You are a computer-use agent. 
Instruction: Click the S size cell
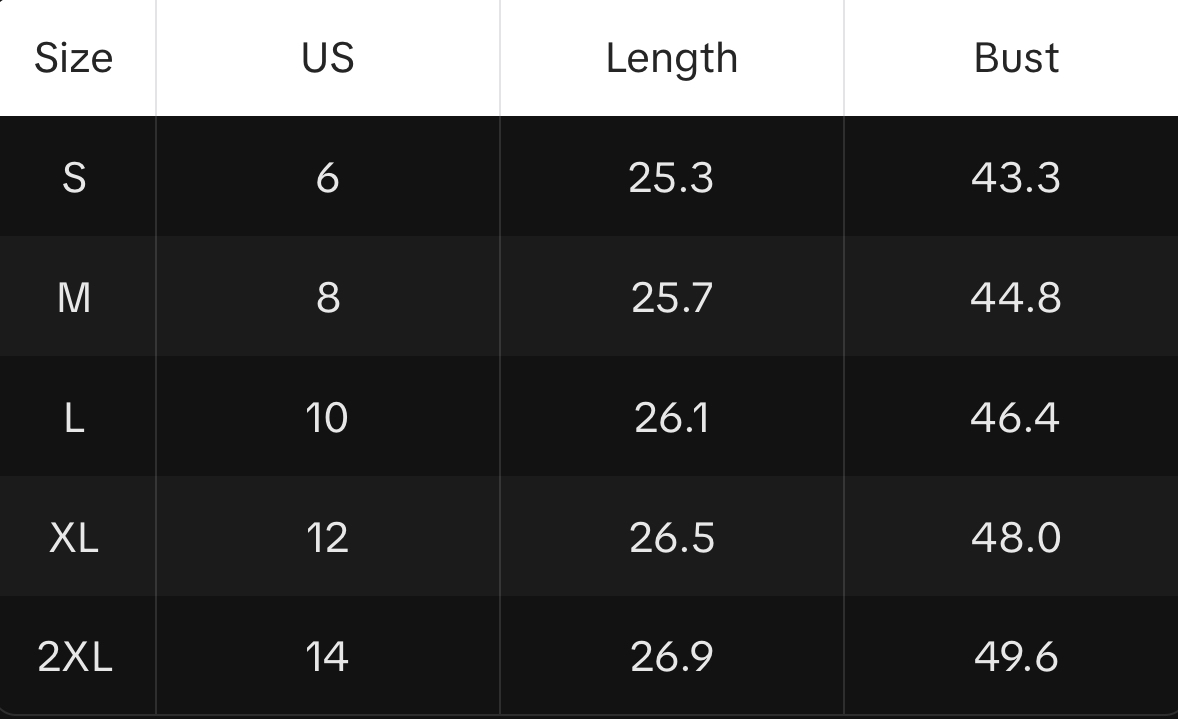tap(74, 178)
